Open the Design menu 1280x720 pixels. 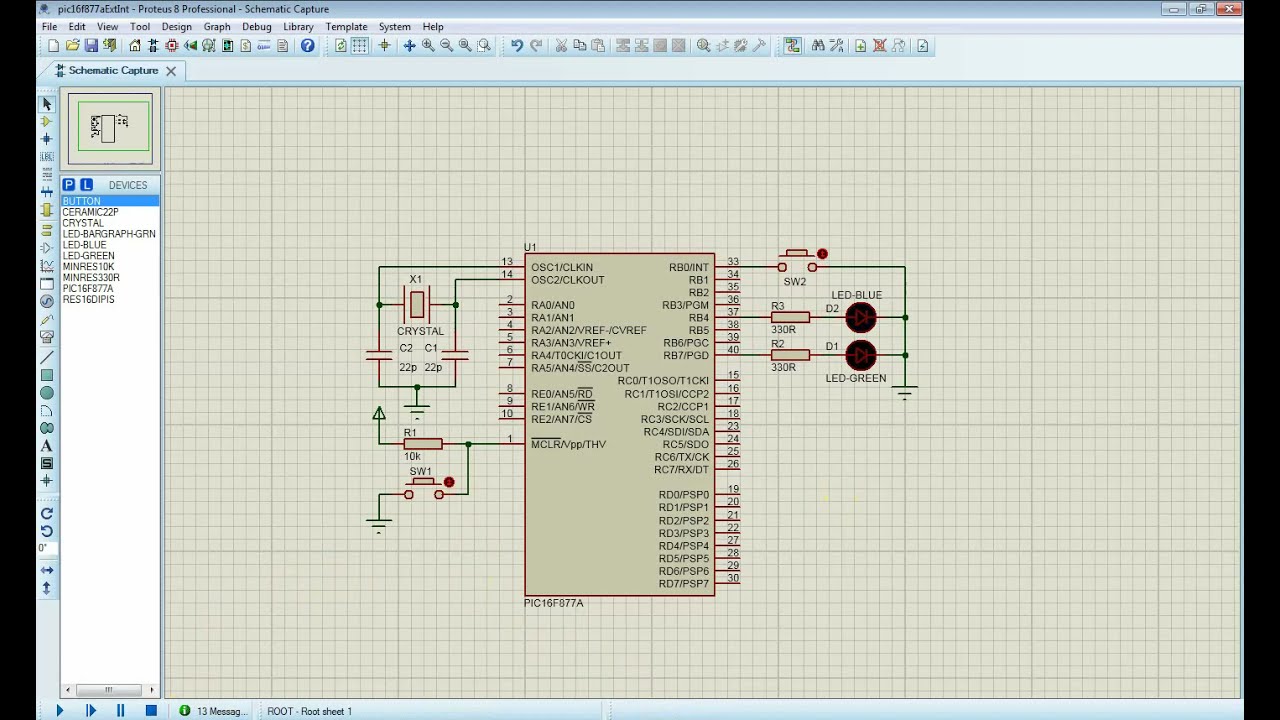(176, 27)
